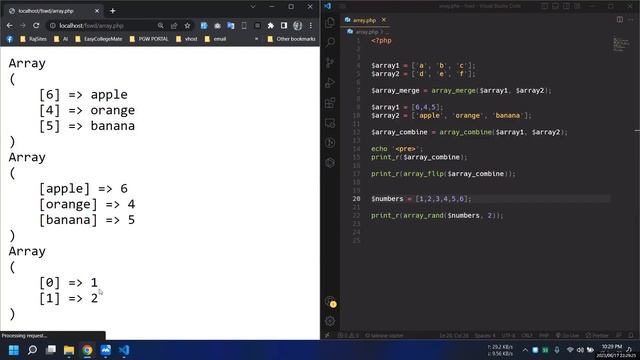Click PHP language mode in status bar
The image size is (640, 360).
pyautogui.click(x=544, y=336)
